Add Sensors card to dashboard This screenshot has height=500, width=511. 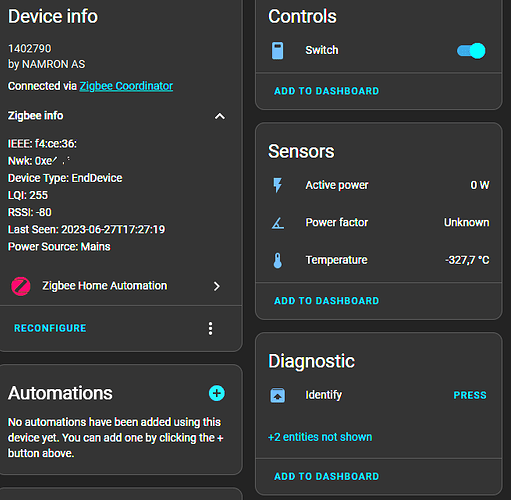pyautogui.click(x=326, y=301)
